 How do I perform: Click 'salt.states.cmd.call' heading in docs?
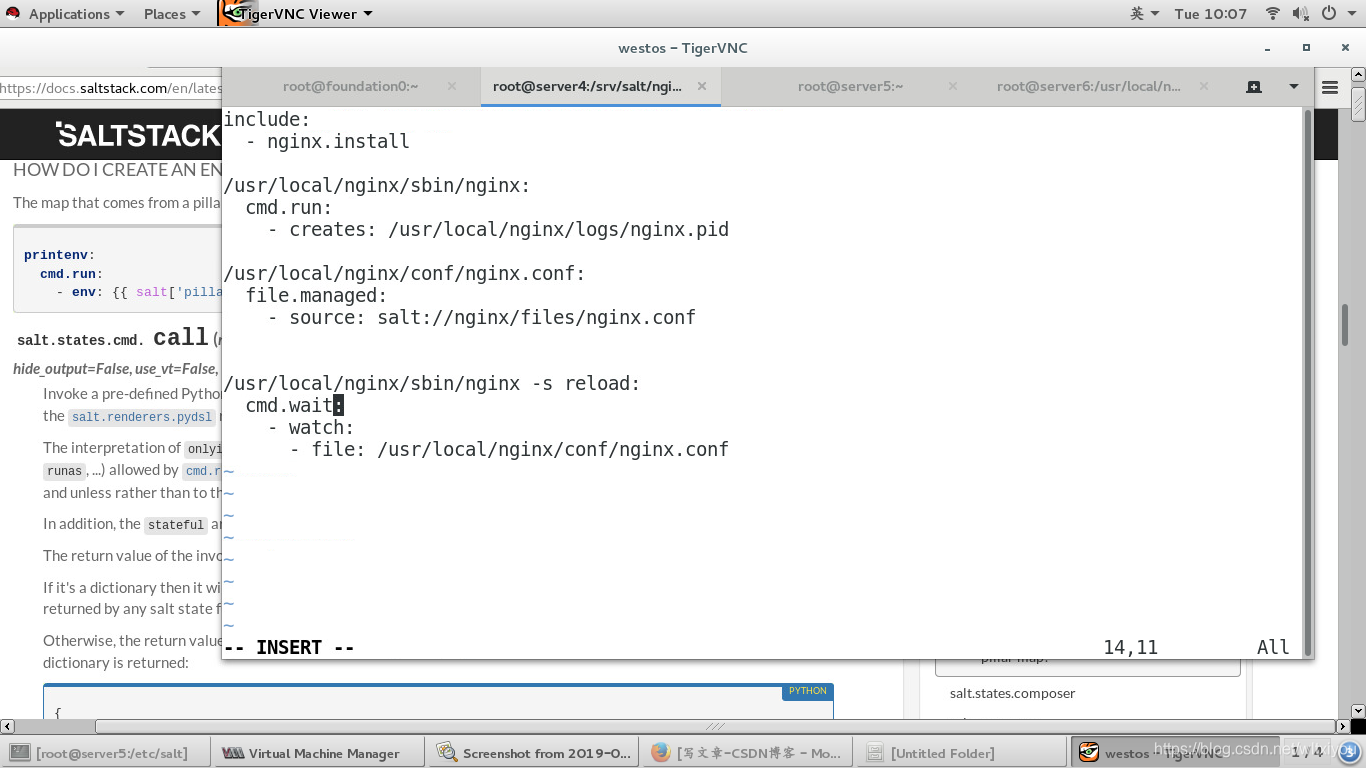pos(112,338)
